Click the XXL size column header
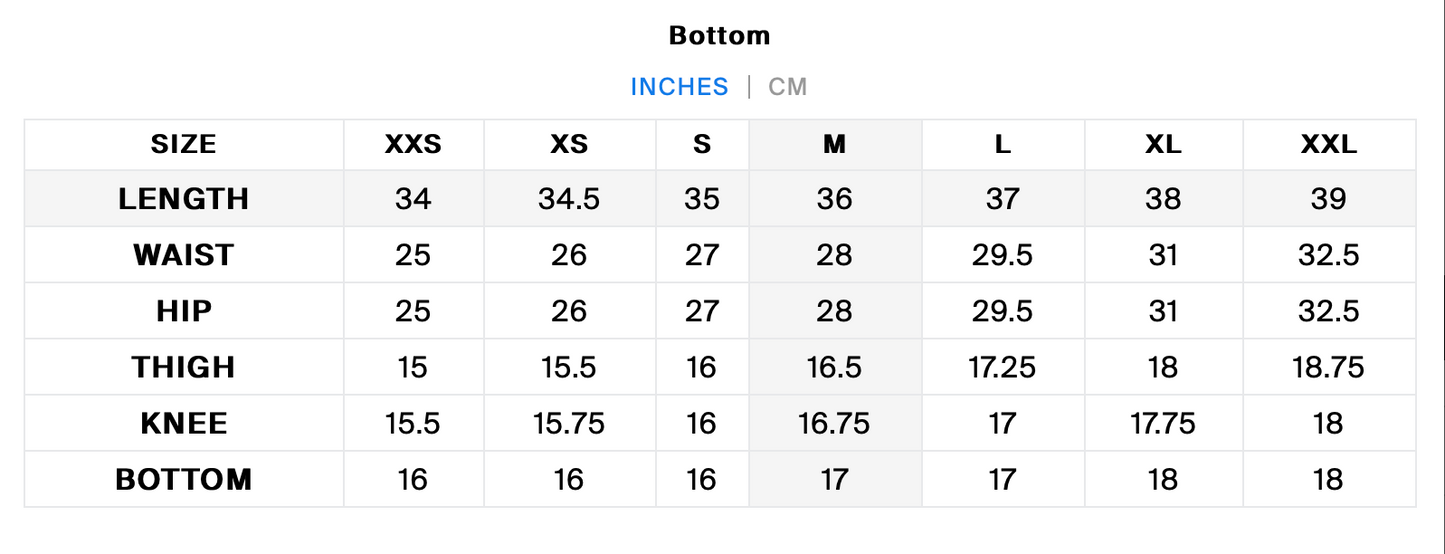The height and width of the screenshot is (554, 1445). [x=1328, y=145]
